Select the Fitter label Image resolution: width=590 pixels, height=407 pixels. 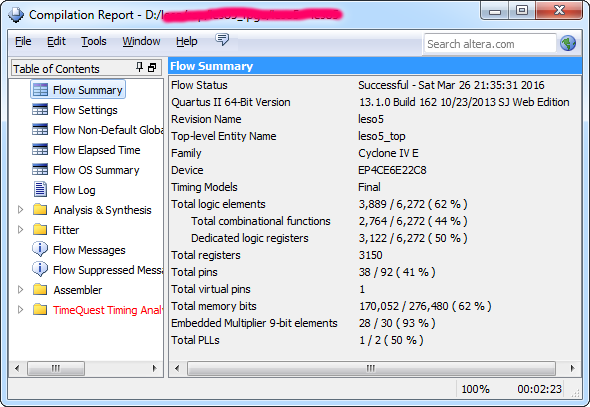coord(66,230)
